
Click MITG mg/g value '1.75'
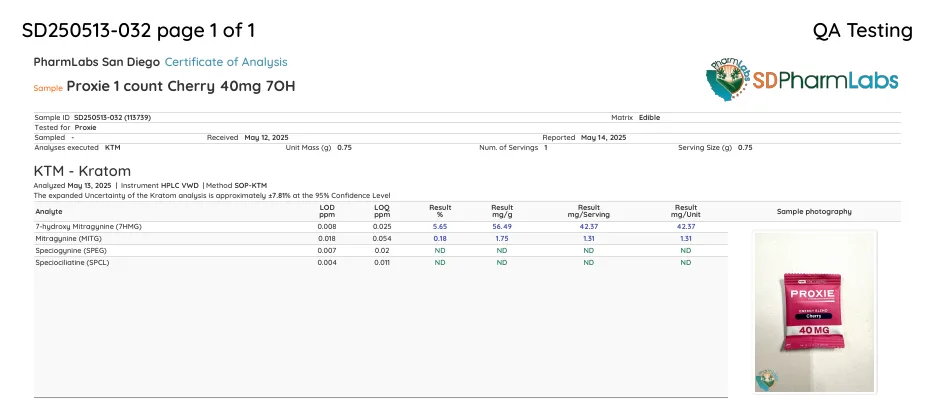pos(502,239)
